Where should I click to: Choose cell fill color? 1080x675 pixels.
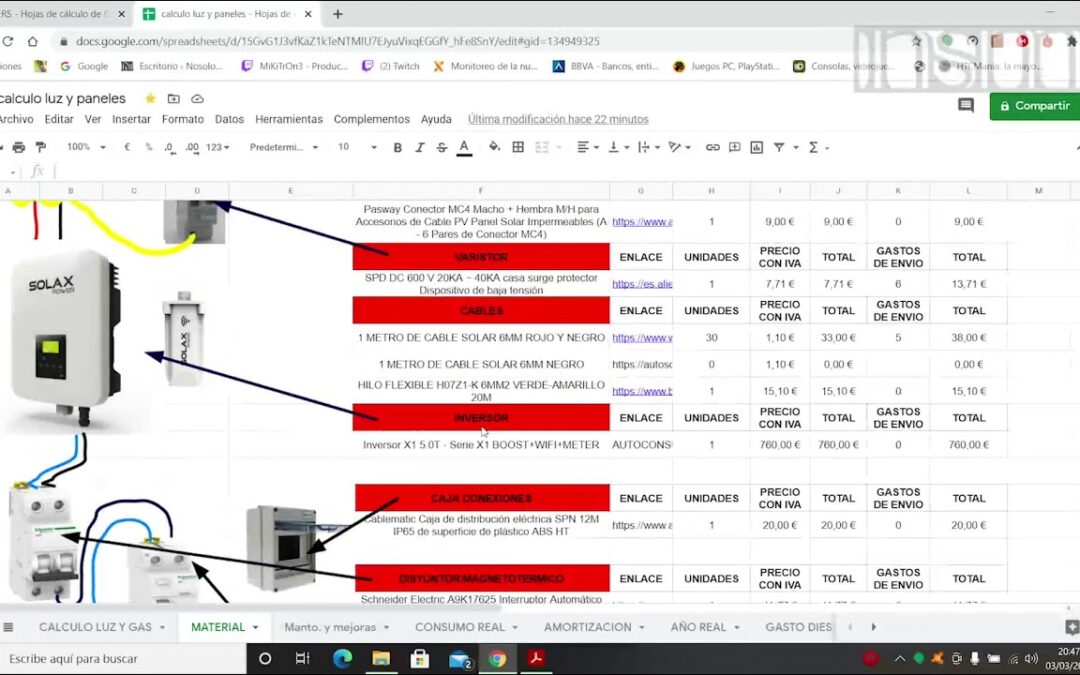[x=494, y=147]
